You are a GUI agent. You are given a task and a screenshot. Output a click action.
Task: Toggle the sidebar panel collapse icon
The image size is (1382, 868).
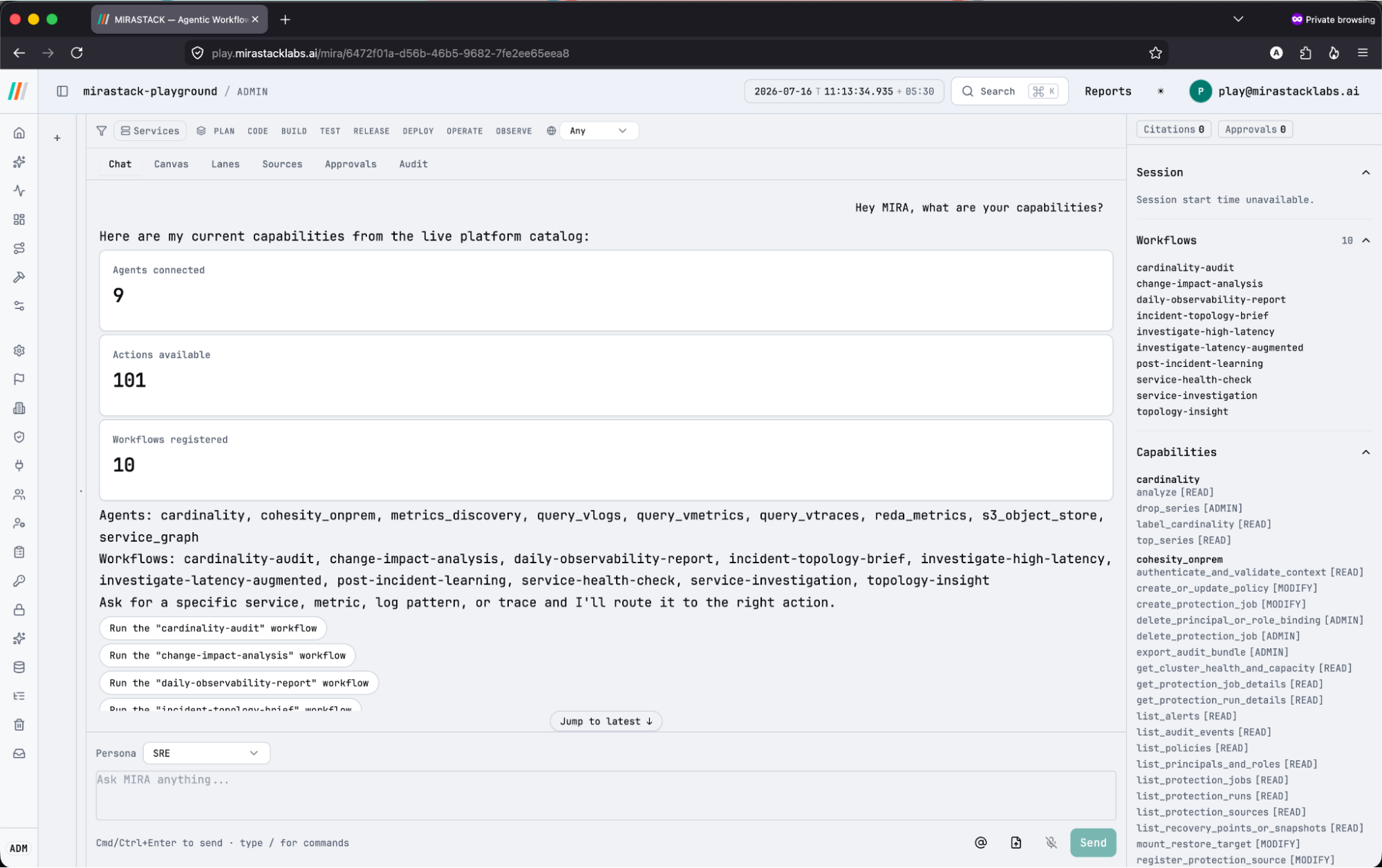[x=62, y=91]
